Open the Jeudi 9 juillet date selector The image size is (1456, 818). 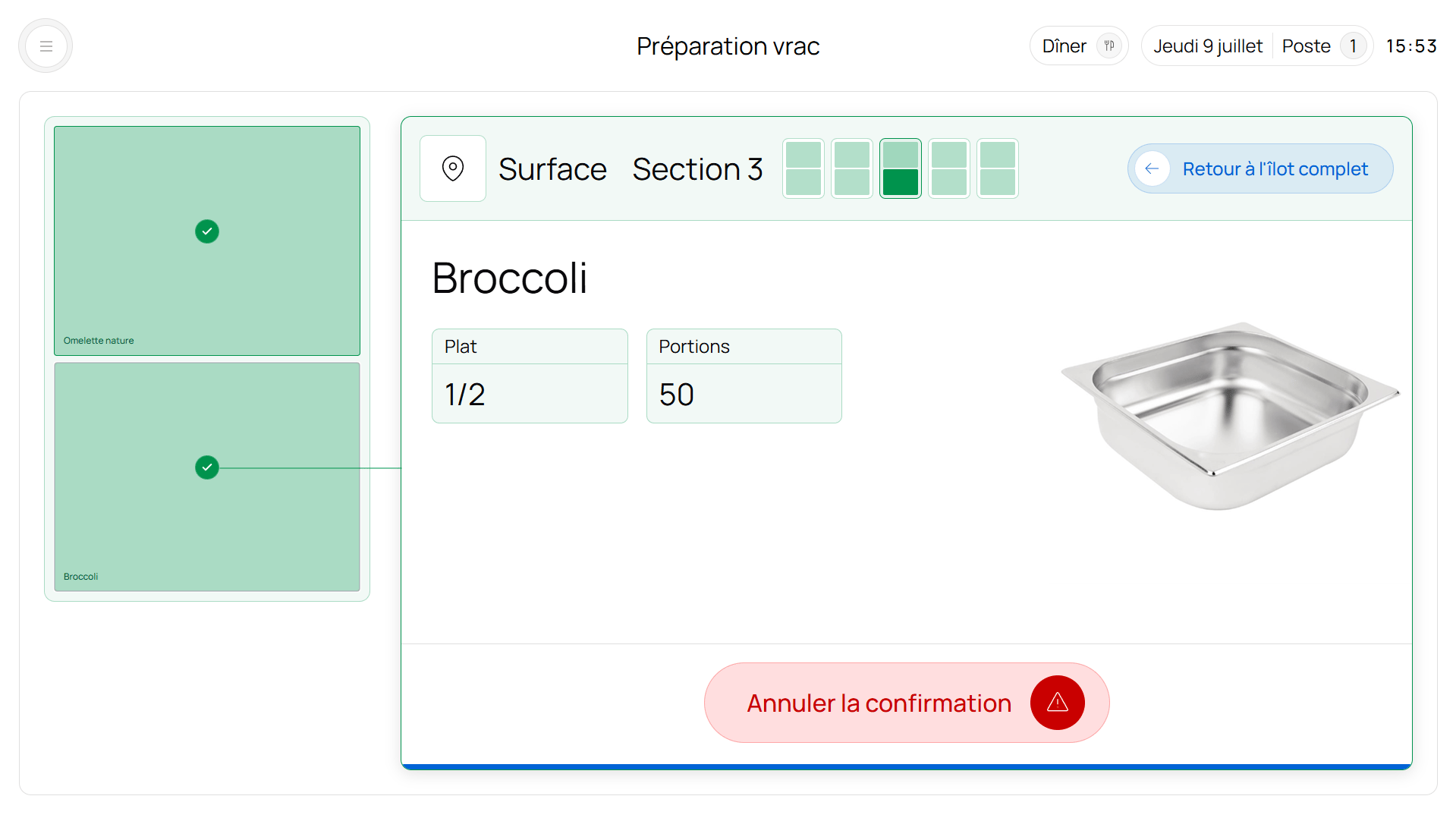tap(1208, 46)
